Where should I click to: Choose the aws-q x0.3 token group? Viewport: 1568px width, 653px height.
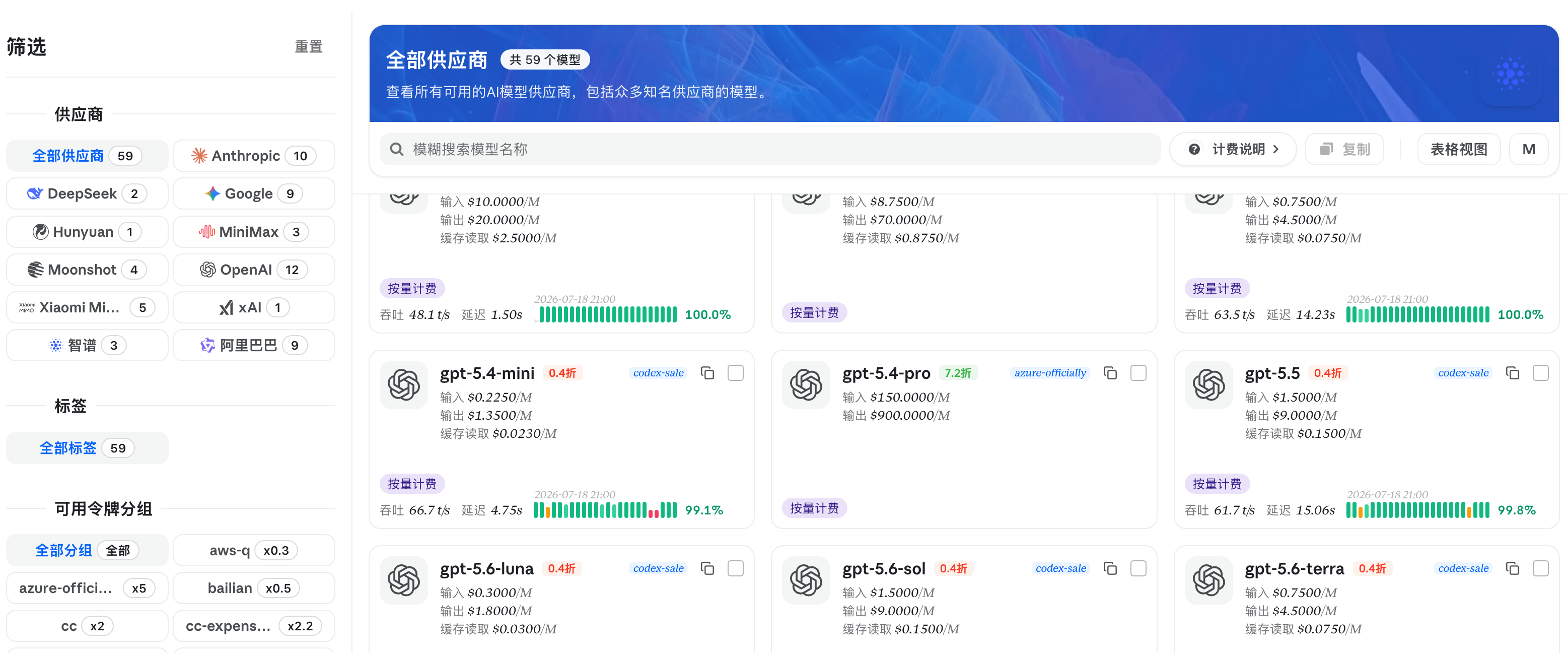254,551
